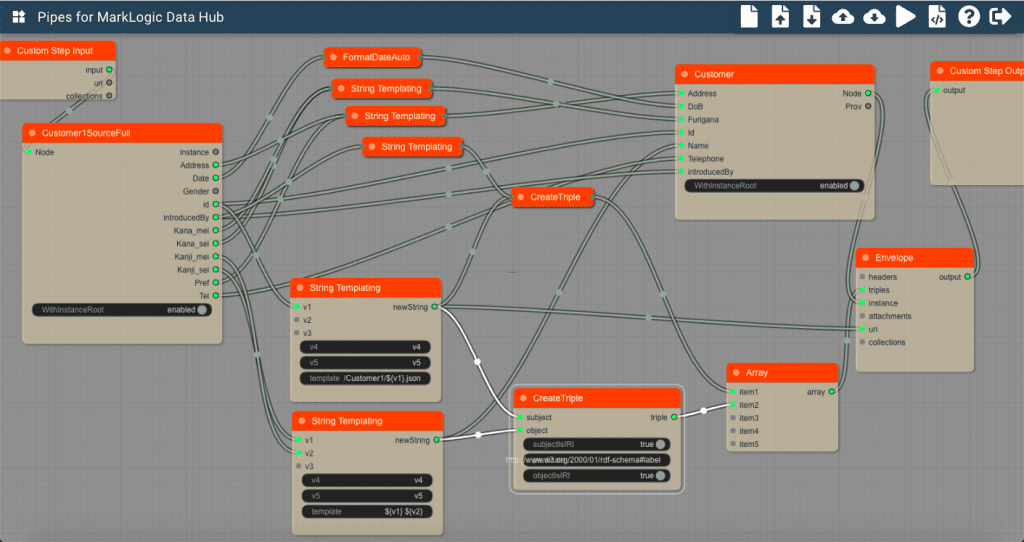Toggle subjectIsIRI on the CreateTriple node
The image size is (1024, 542).
[661, 444]
